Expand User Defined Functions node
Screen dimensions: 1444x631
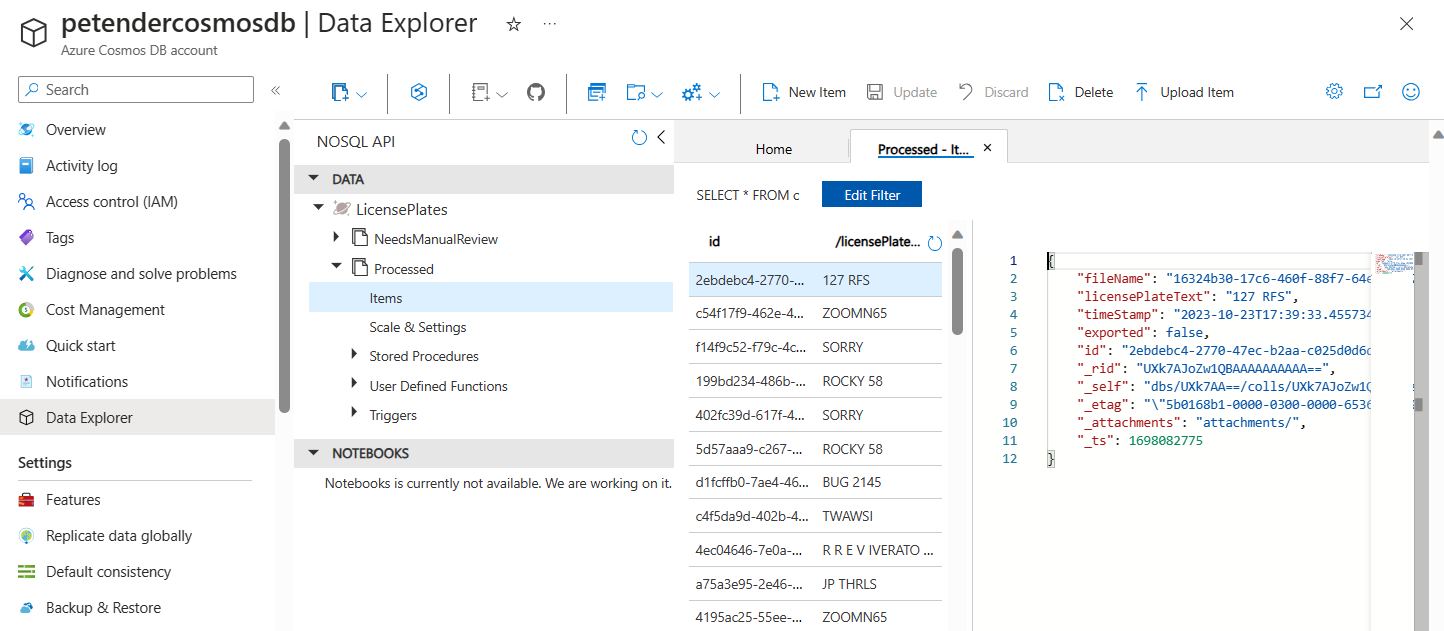[354, 385]
